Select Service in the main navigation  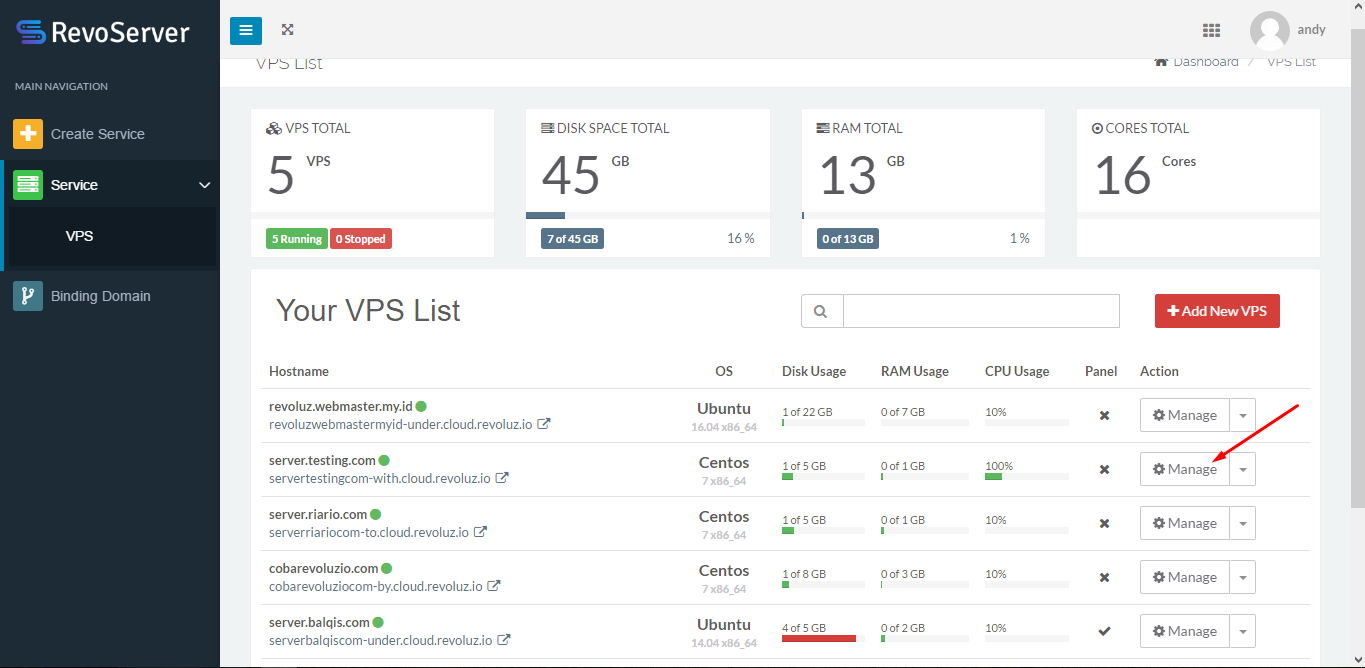coord(110,185)
